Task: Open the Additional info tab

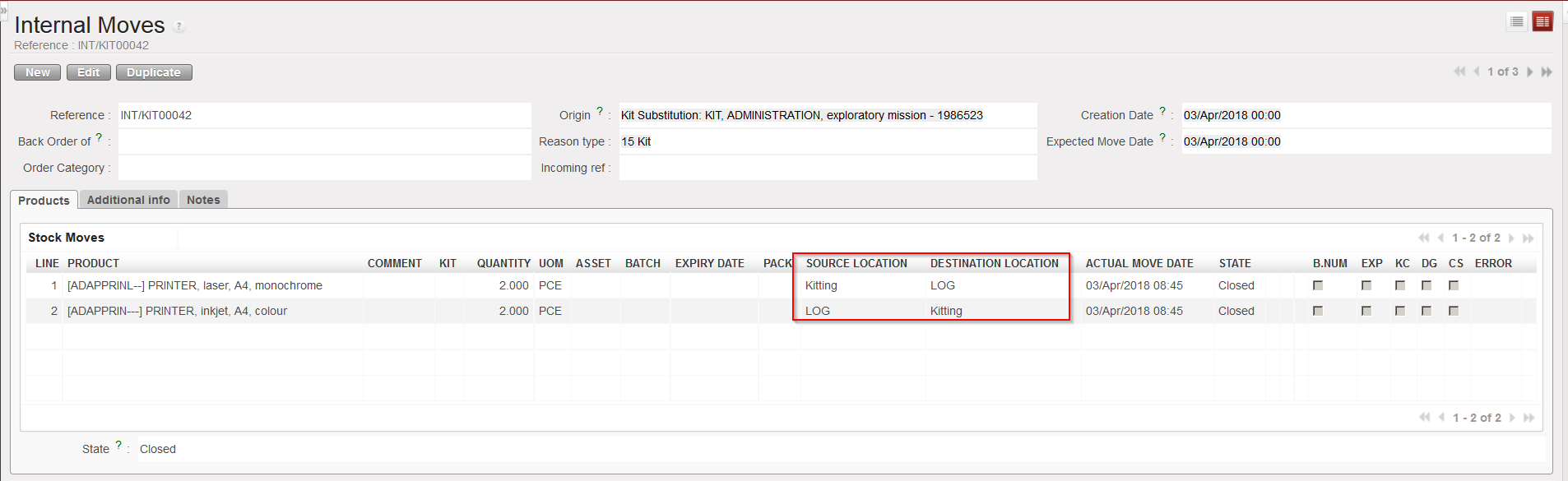Action: [128, 200]
